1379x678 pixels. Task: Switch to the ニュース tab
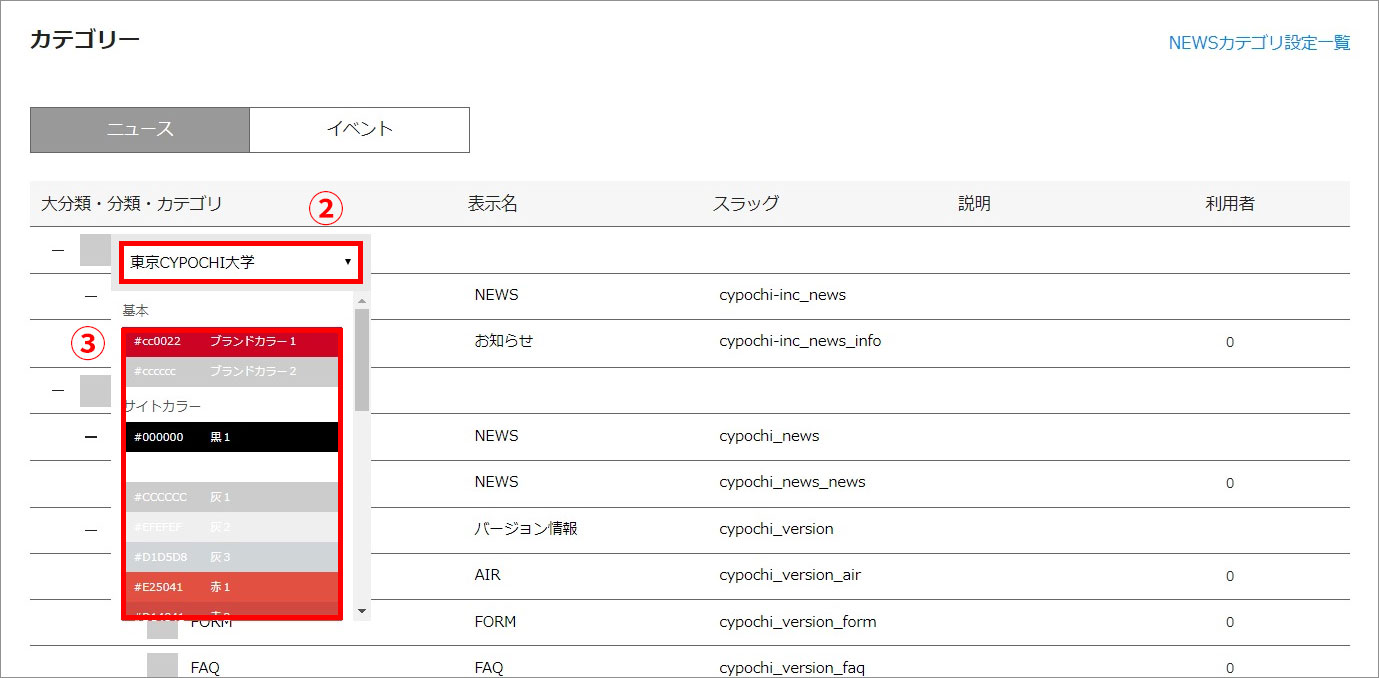pyautogui.click(x=140, y=130)
